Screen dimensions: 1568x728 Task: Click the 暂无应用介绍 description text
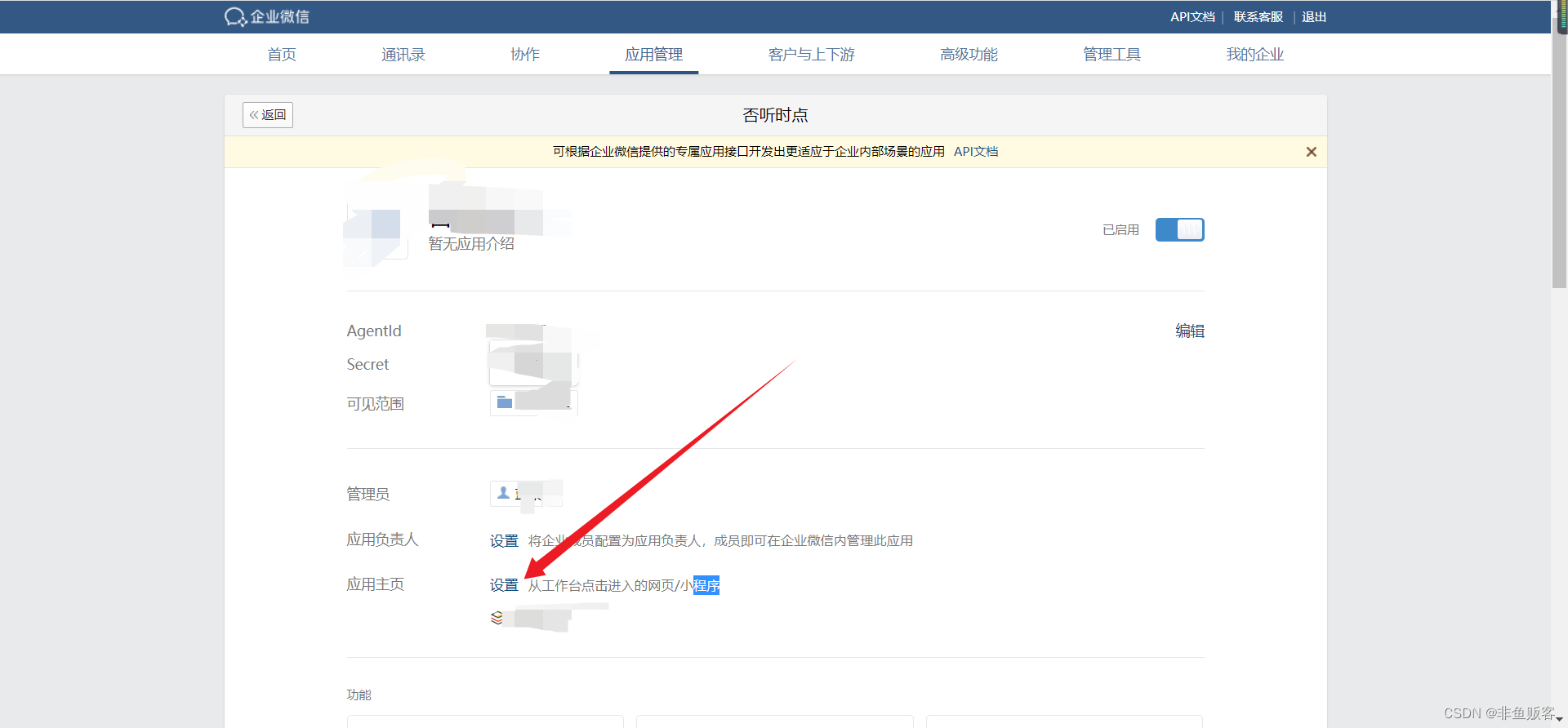click(471, 244)
